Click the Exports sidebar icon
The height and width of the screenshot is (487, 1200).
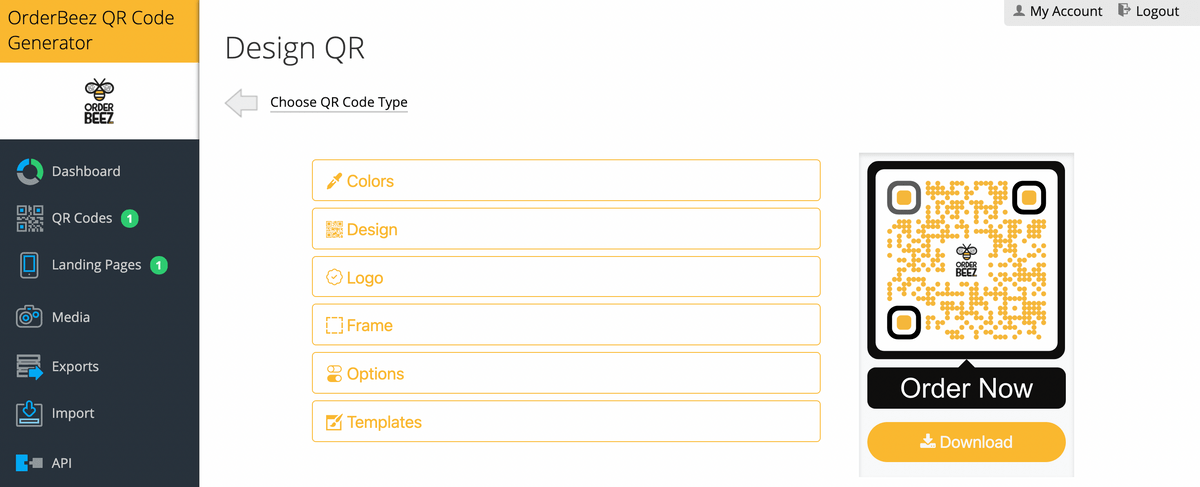[x=30, y=366]
